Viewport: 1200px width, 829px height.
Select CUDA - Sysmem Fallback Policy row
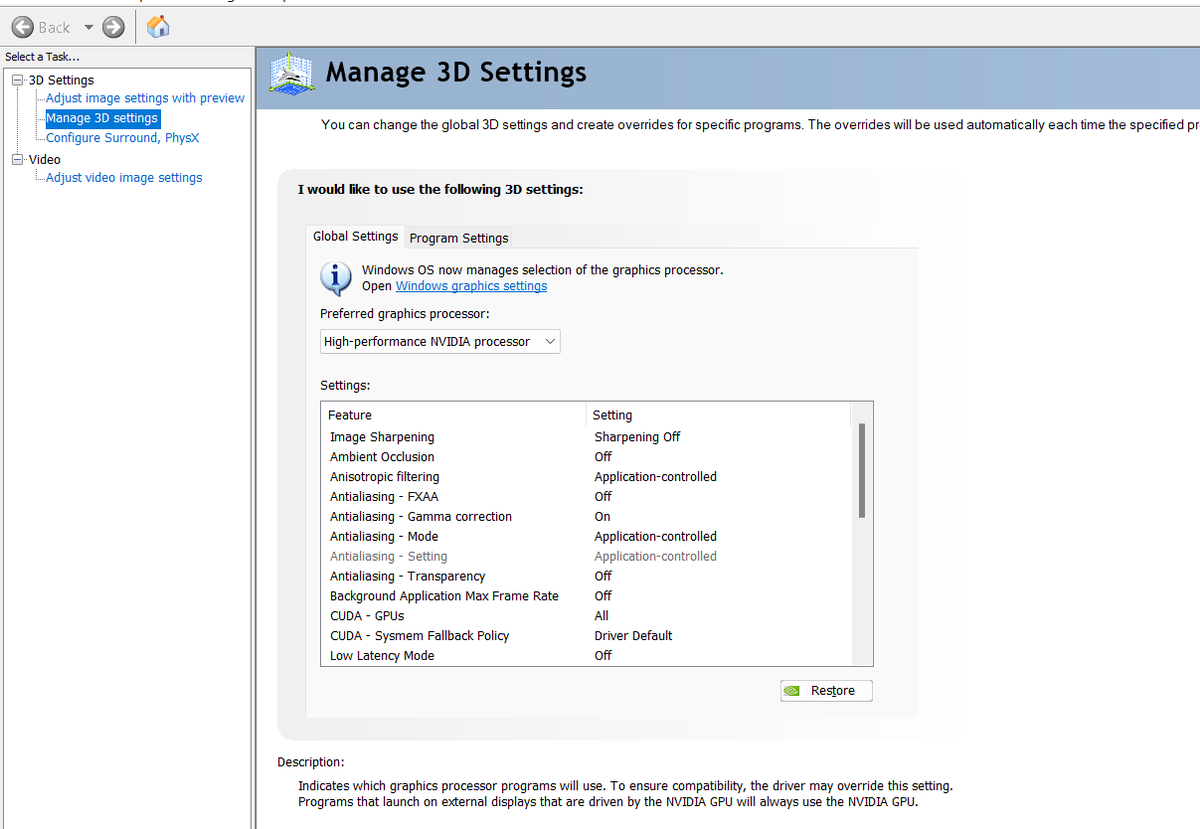(586, 637)
